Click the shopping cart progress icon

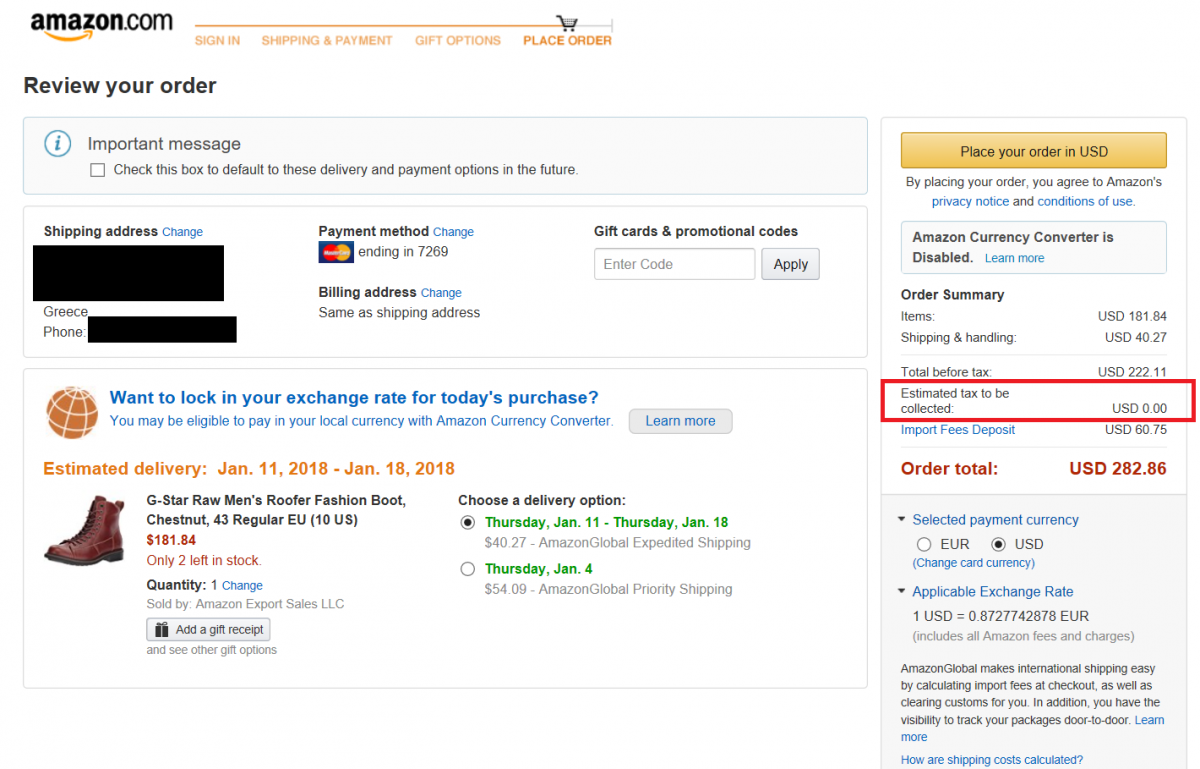pos(568,22)
